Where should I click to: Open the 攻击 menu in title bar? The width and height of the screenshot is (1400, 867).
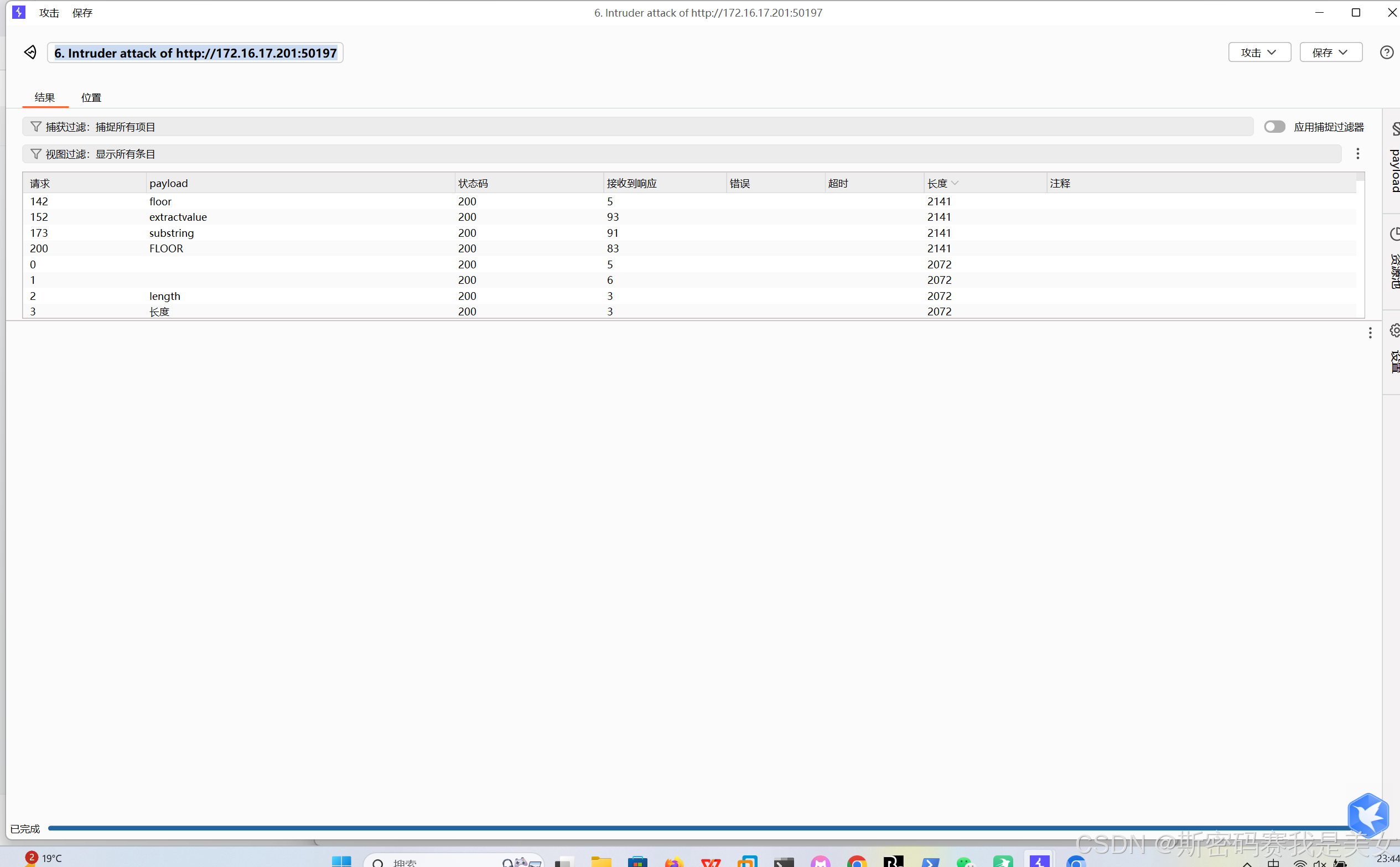point(49,13)
